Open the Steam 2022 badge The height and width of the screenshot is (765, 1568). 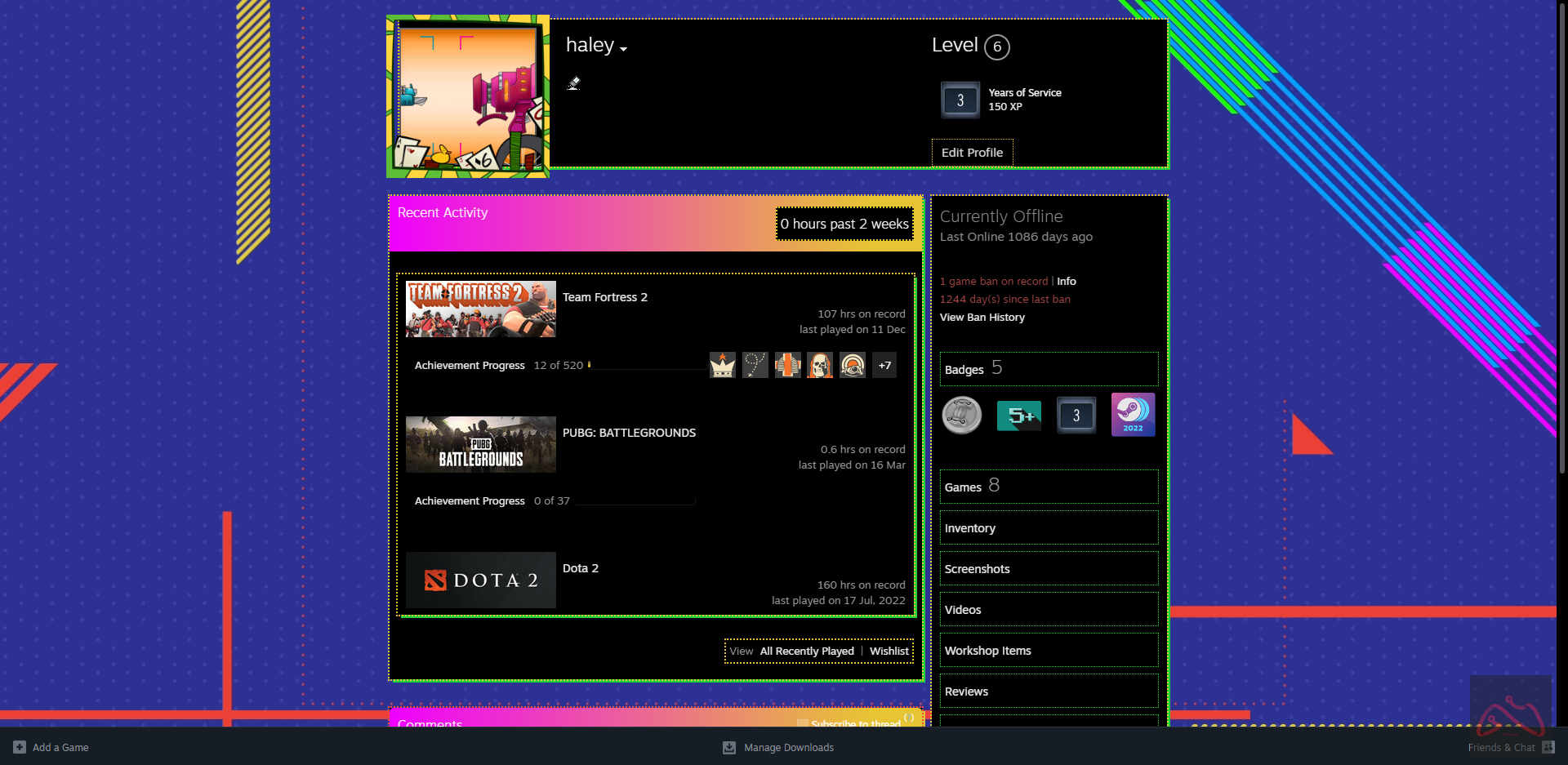[x=1133, y=415]
